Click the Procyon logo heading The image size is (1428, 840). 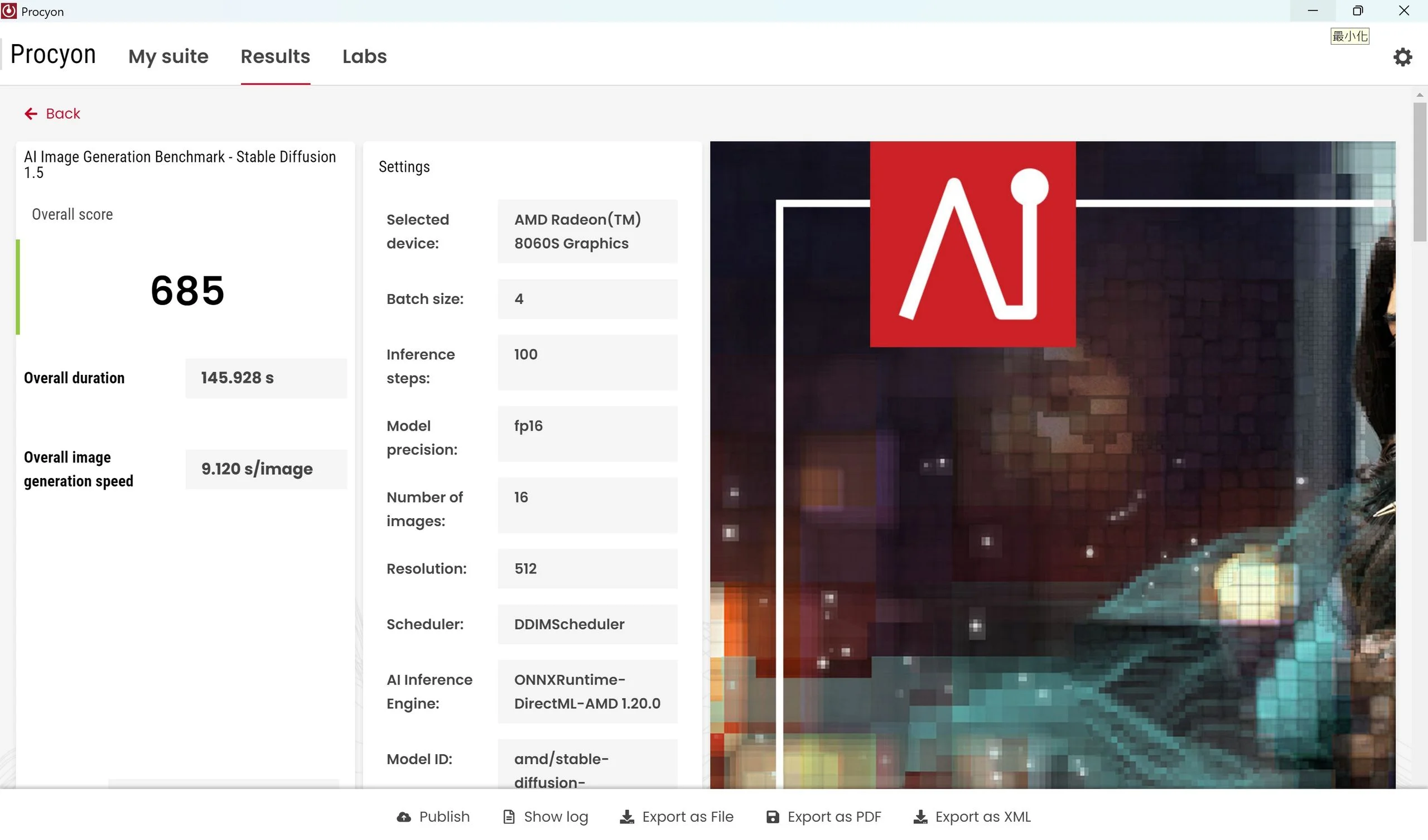[53, 55]
